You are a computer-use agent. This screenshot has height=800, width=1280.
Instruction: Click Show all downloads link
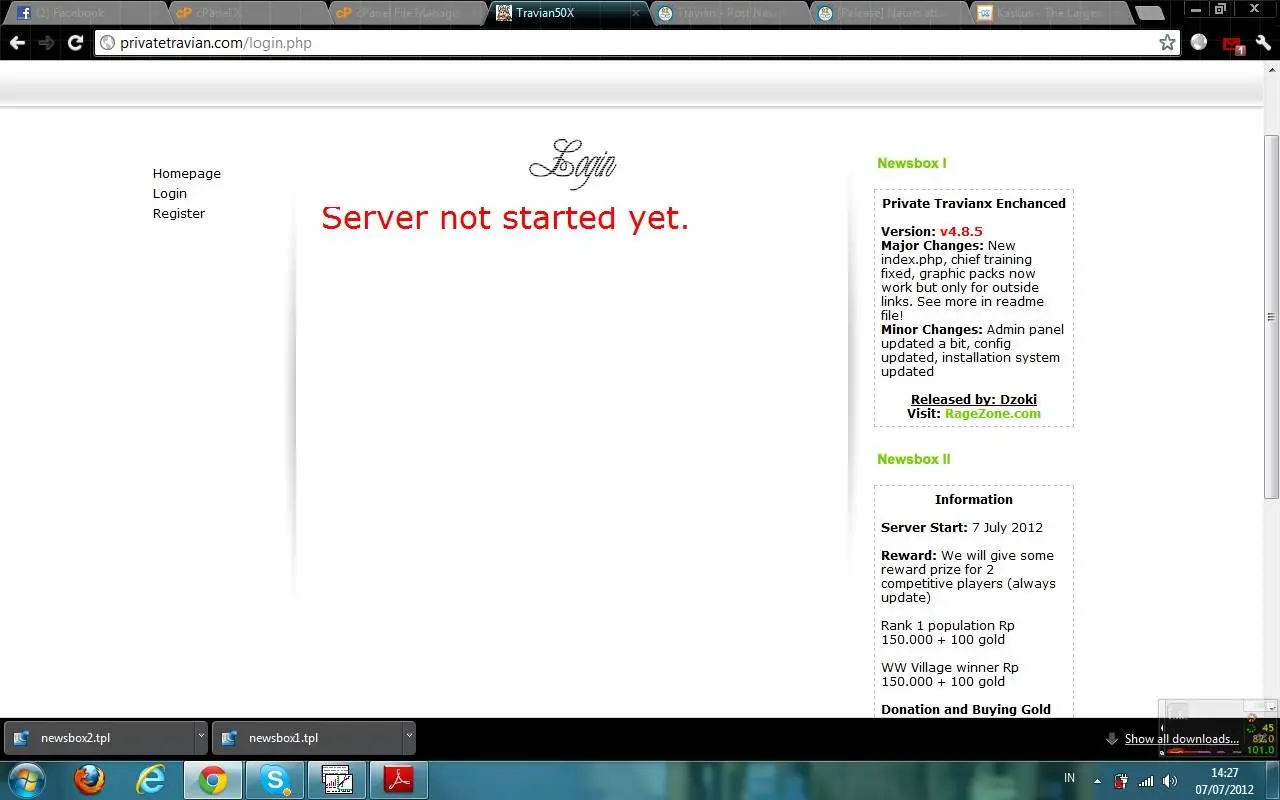(x=1182, y=739)
